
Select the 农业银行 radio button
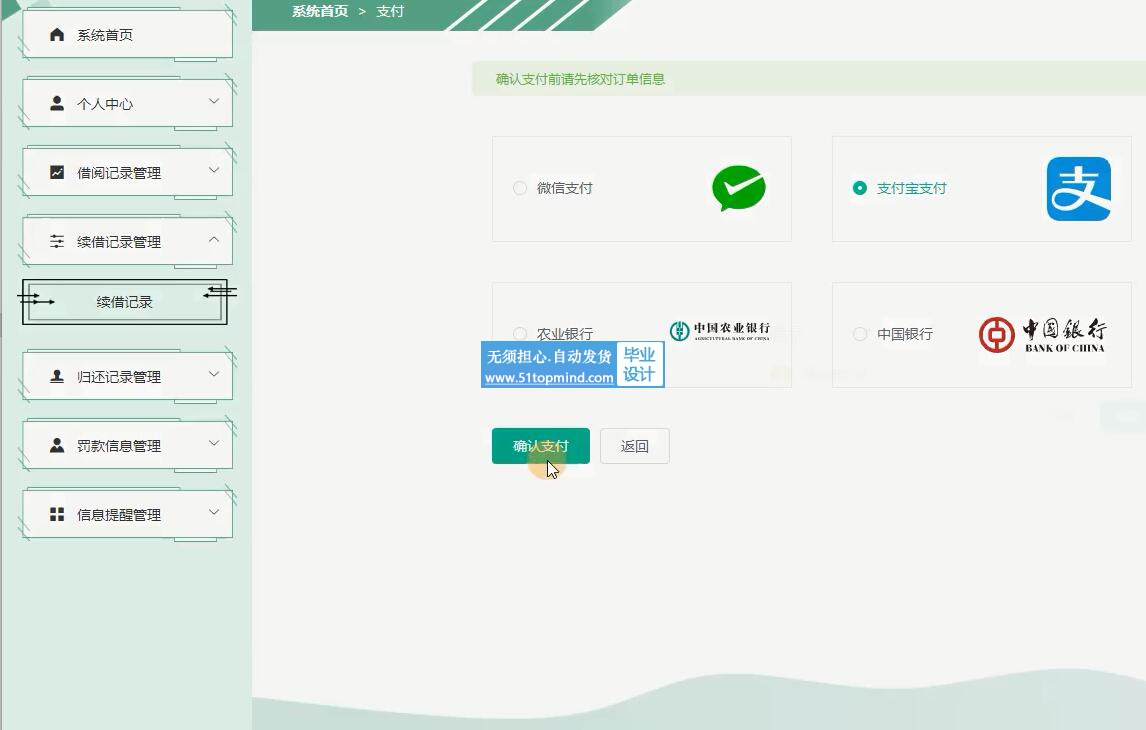(520, 334)
